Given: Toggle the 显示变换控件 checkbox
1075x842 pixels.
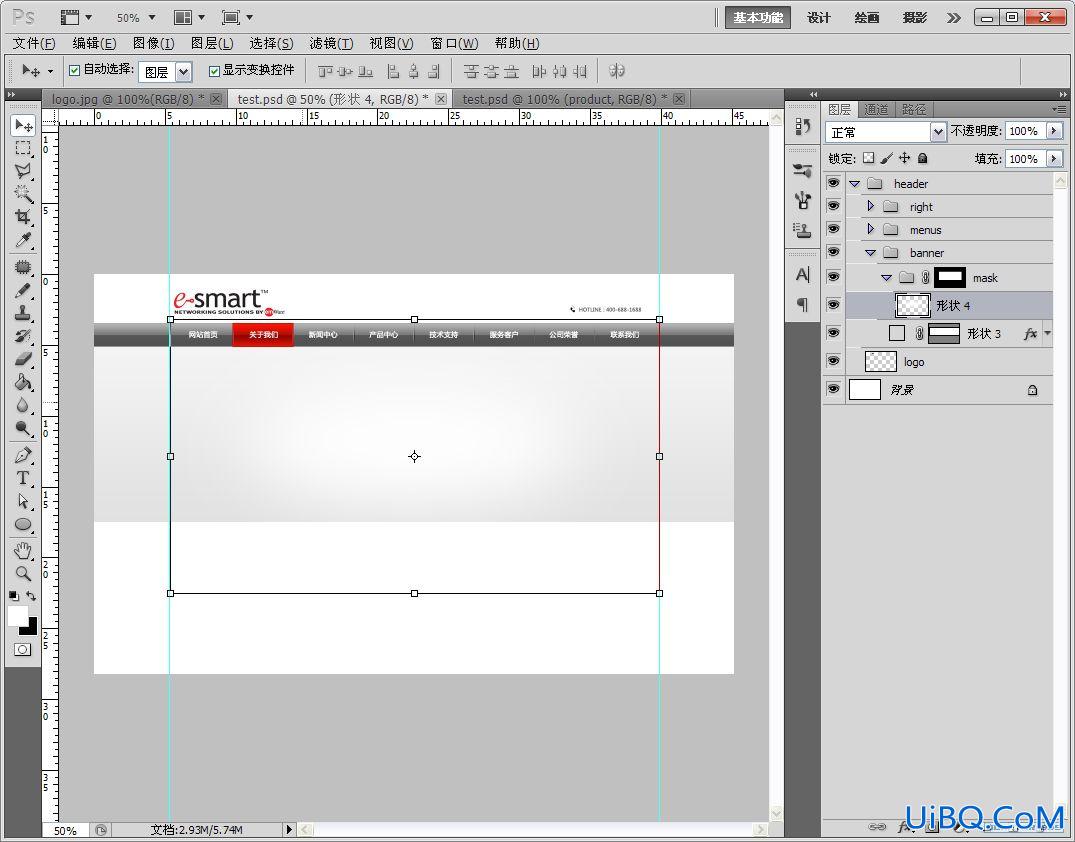Looking at the screenshot, I should coord(214,71).
